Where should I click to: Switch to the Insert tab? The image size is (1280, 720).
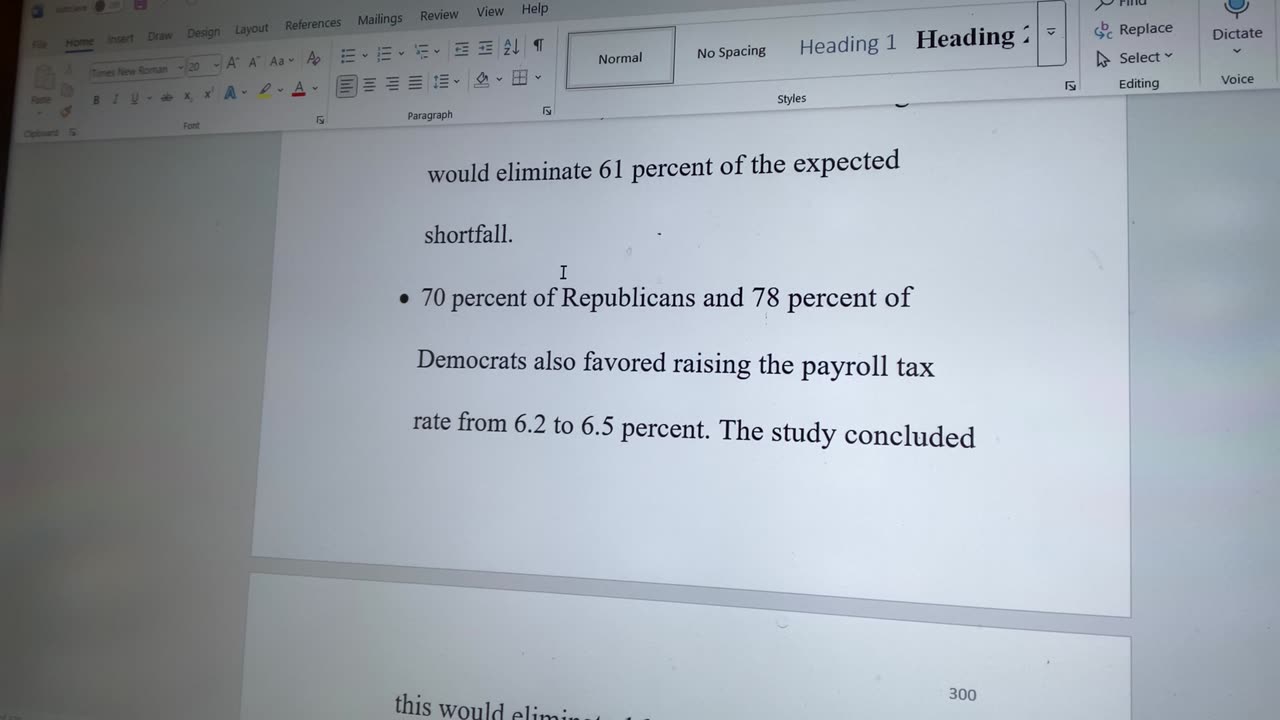pos(120,39)
